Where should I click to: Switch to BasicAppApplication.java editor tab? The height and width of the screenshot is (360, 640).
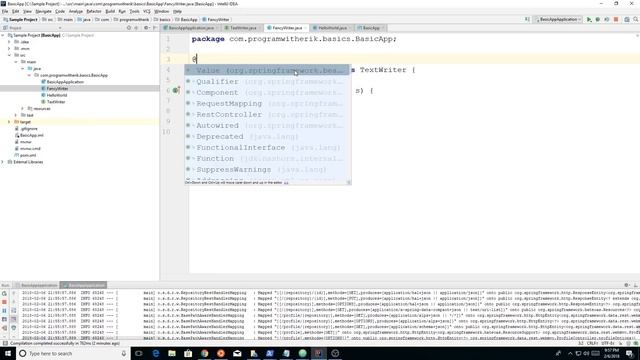[191, 28]
